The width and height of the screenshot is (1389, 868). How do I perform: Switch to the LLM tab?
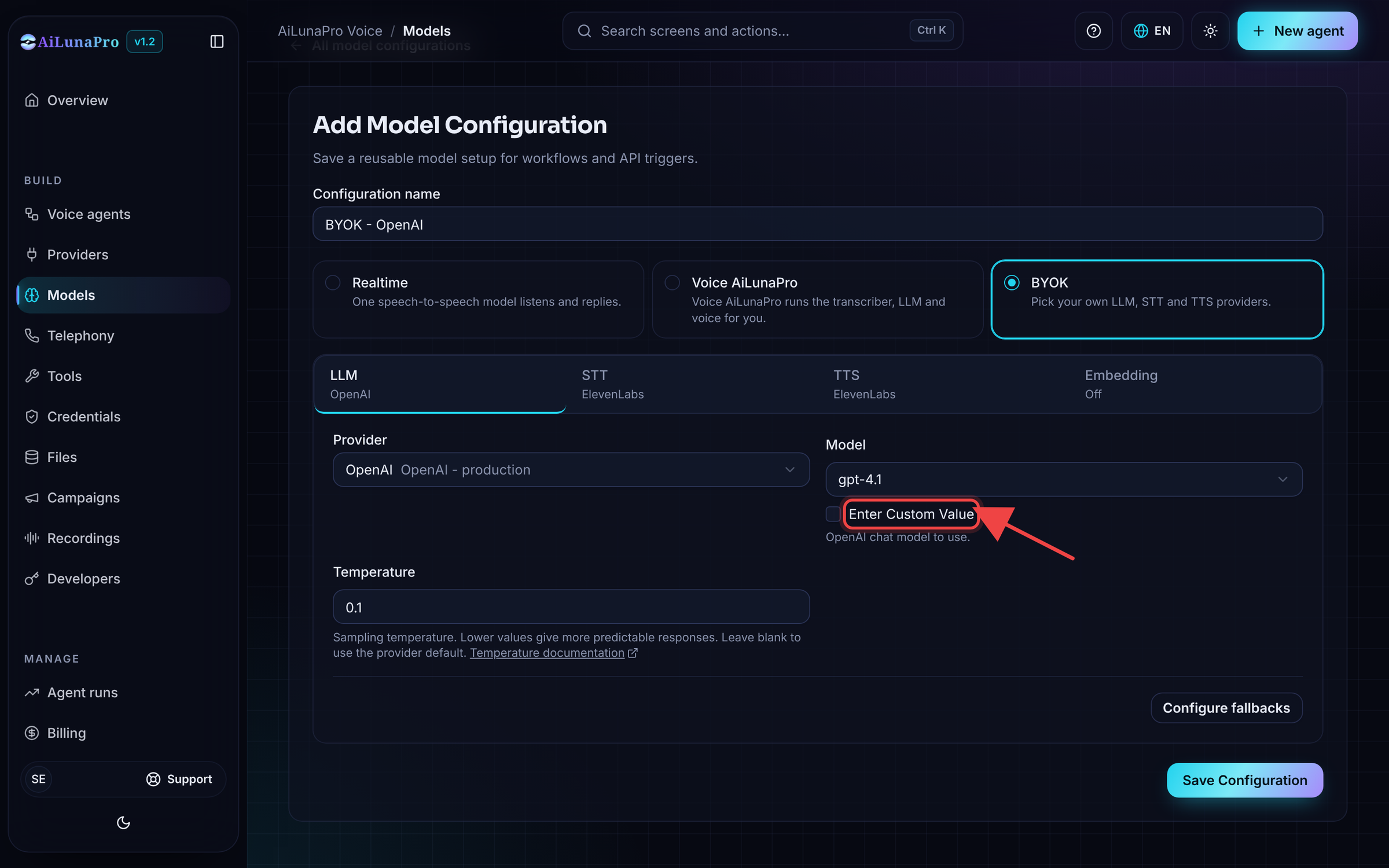point(440,384)
